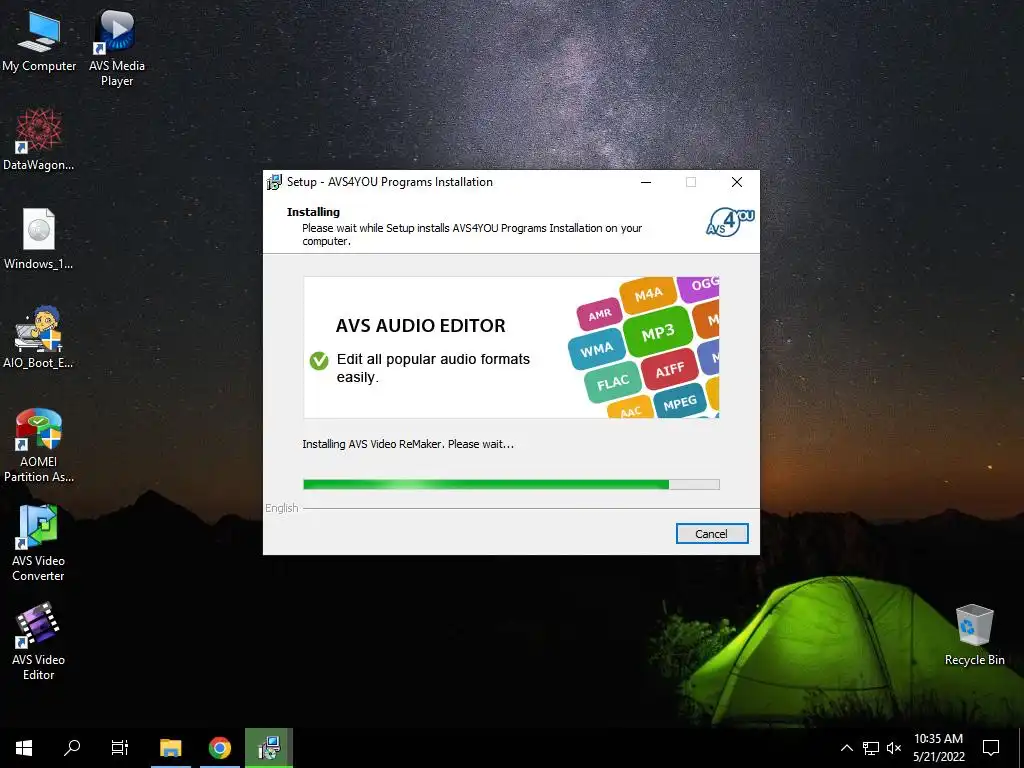Open the notification center icon
The image size is (1024, 768).
click(991, 748)
